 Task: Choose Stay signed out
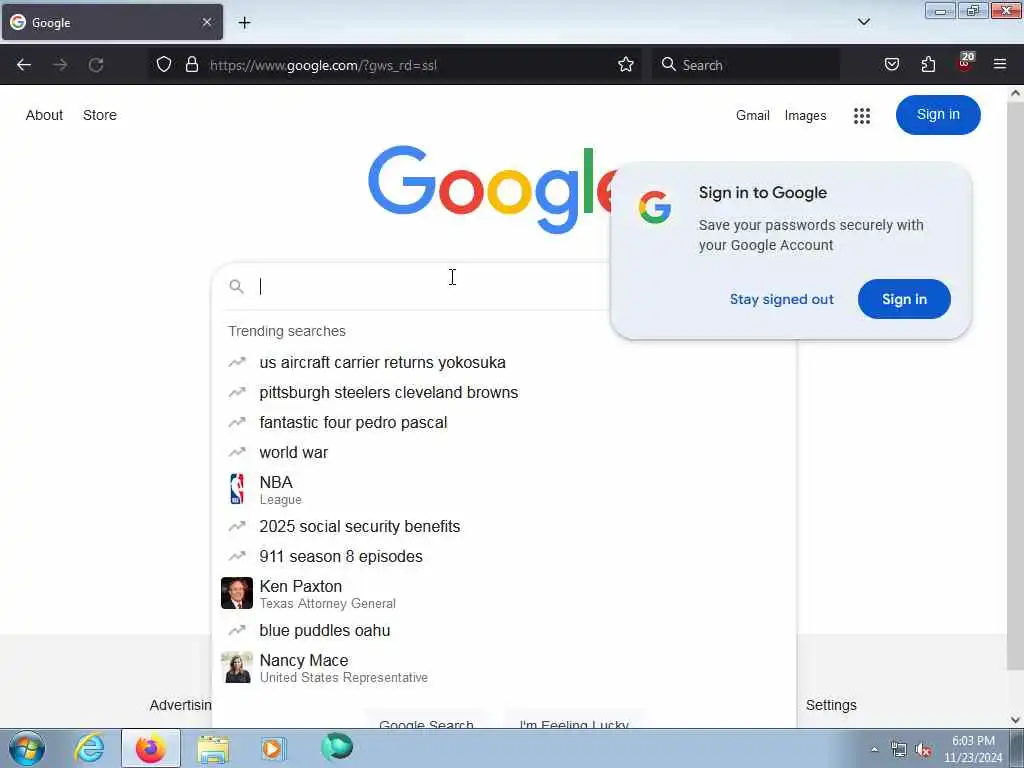[782, 299]
